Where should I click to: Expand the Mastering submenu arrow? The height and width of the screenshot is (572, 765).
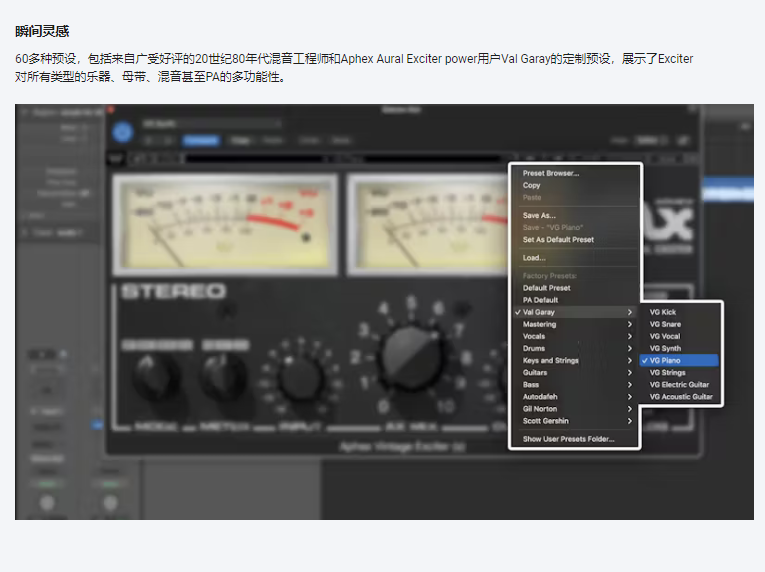pyautogui.click(x=630, y=324)
